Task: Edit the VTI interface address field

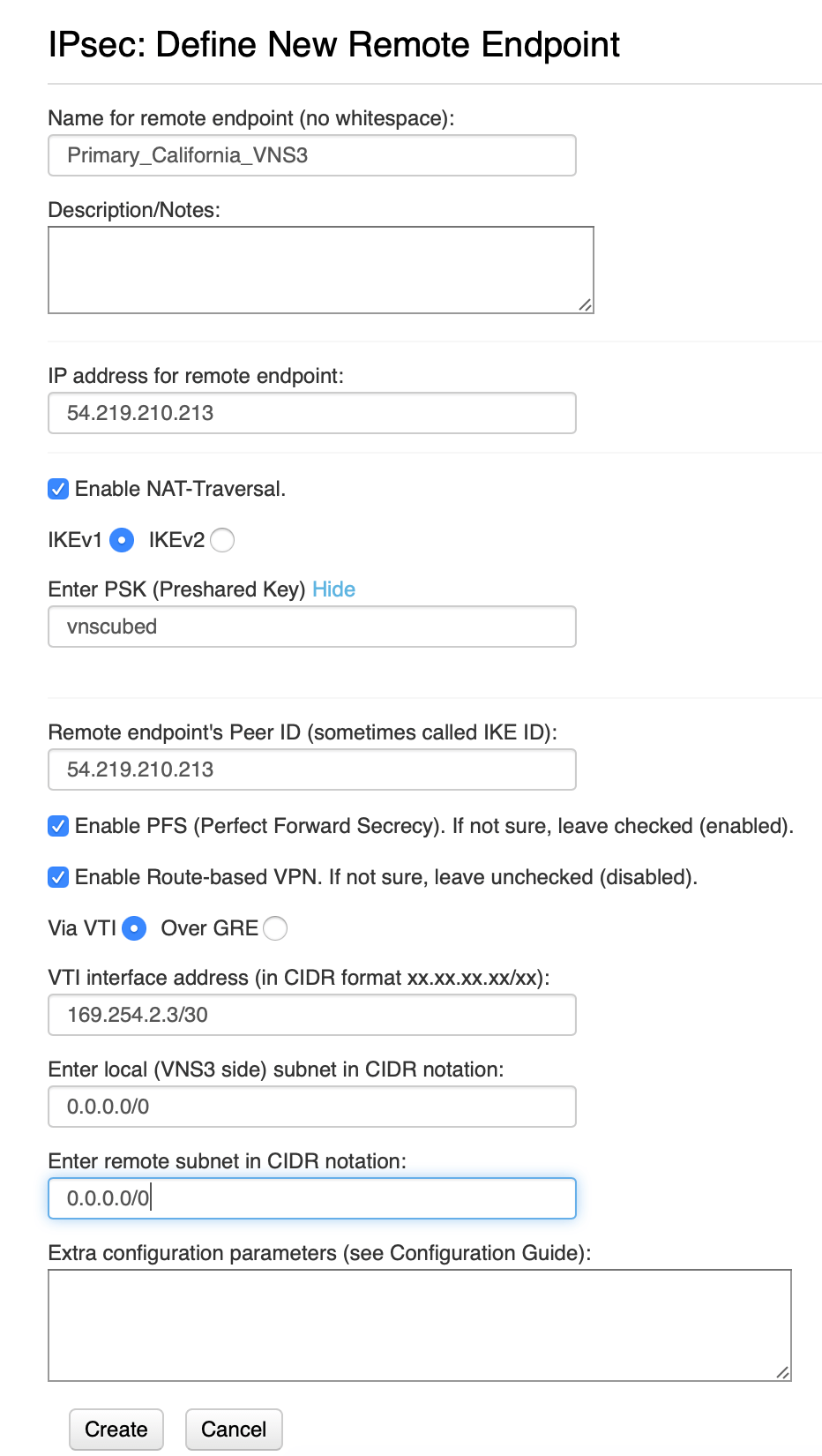Action: (311, 1015)
